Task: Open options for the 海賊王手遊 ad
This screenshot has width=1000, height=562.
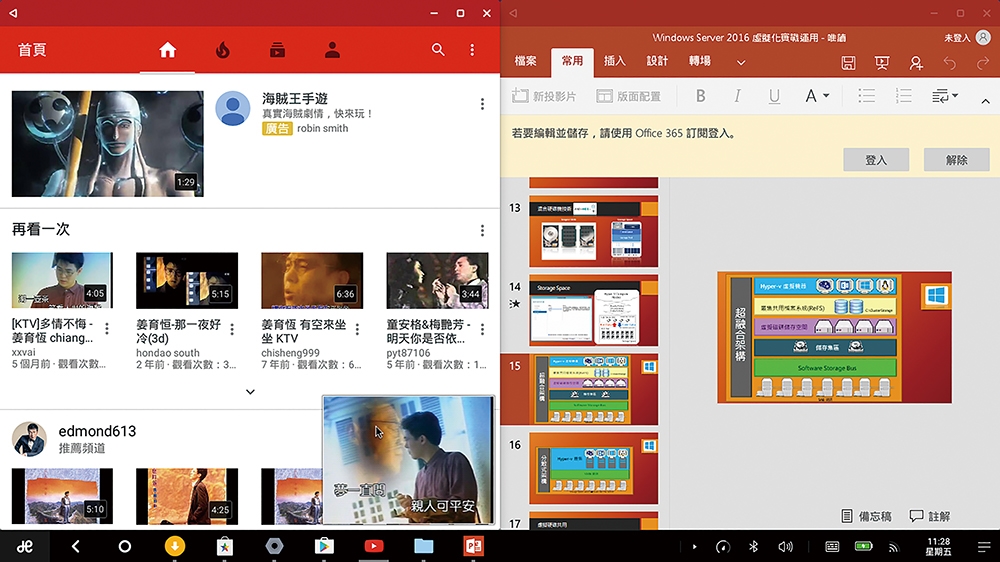Action: (482, 104)
